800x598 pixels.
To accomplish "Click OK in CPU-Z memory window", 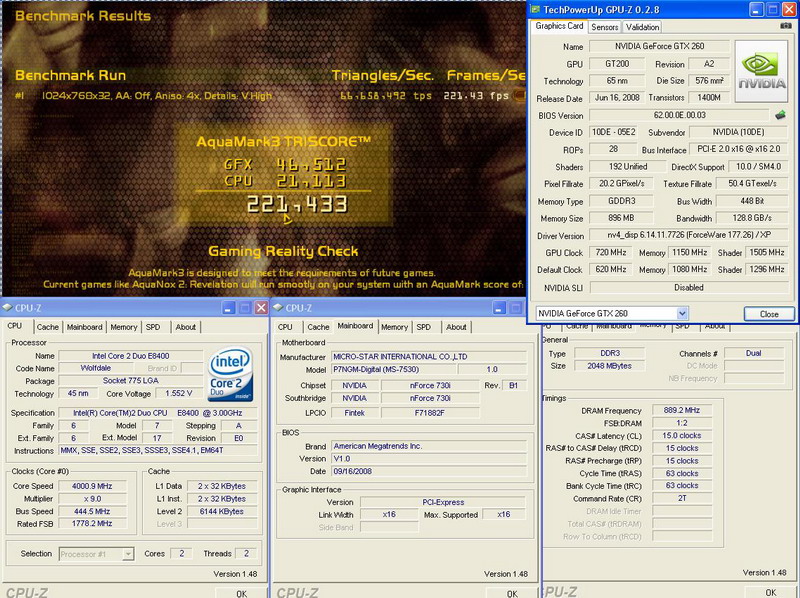I will (x=770, y=592).
